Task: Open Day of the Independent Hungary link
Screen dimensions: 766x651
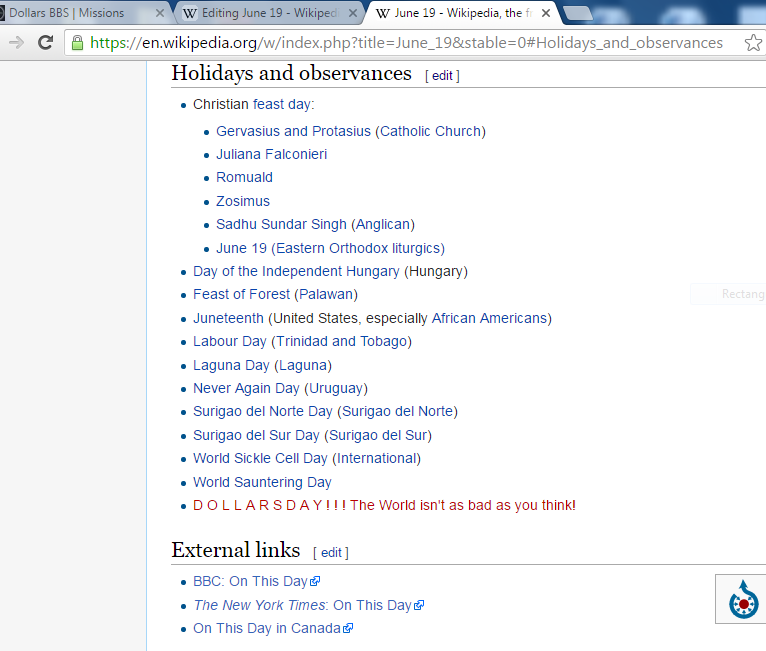Action: [296, 271]
